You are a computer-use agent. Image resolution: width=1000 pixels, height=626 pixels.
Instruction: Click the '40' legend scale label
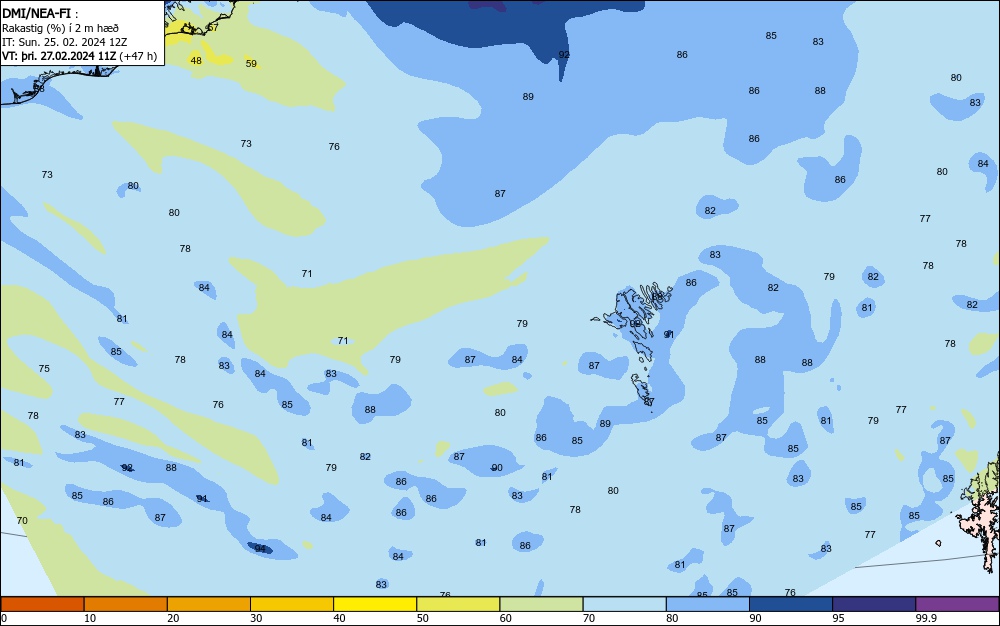(339, 618)
